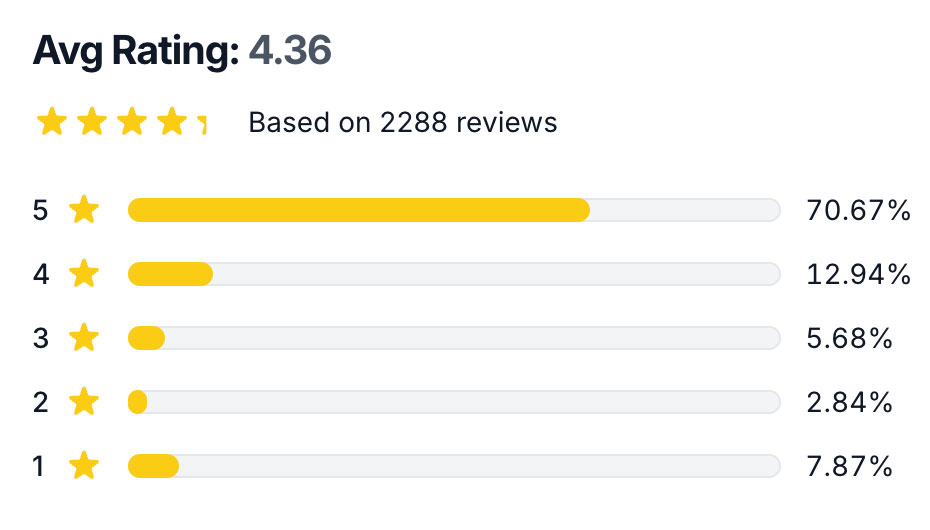Click the second star in average rating row
The height and width of the screenshot is (530, 930).
[x=92, y=122]
